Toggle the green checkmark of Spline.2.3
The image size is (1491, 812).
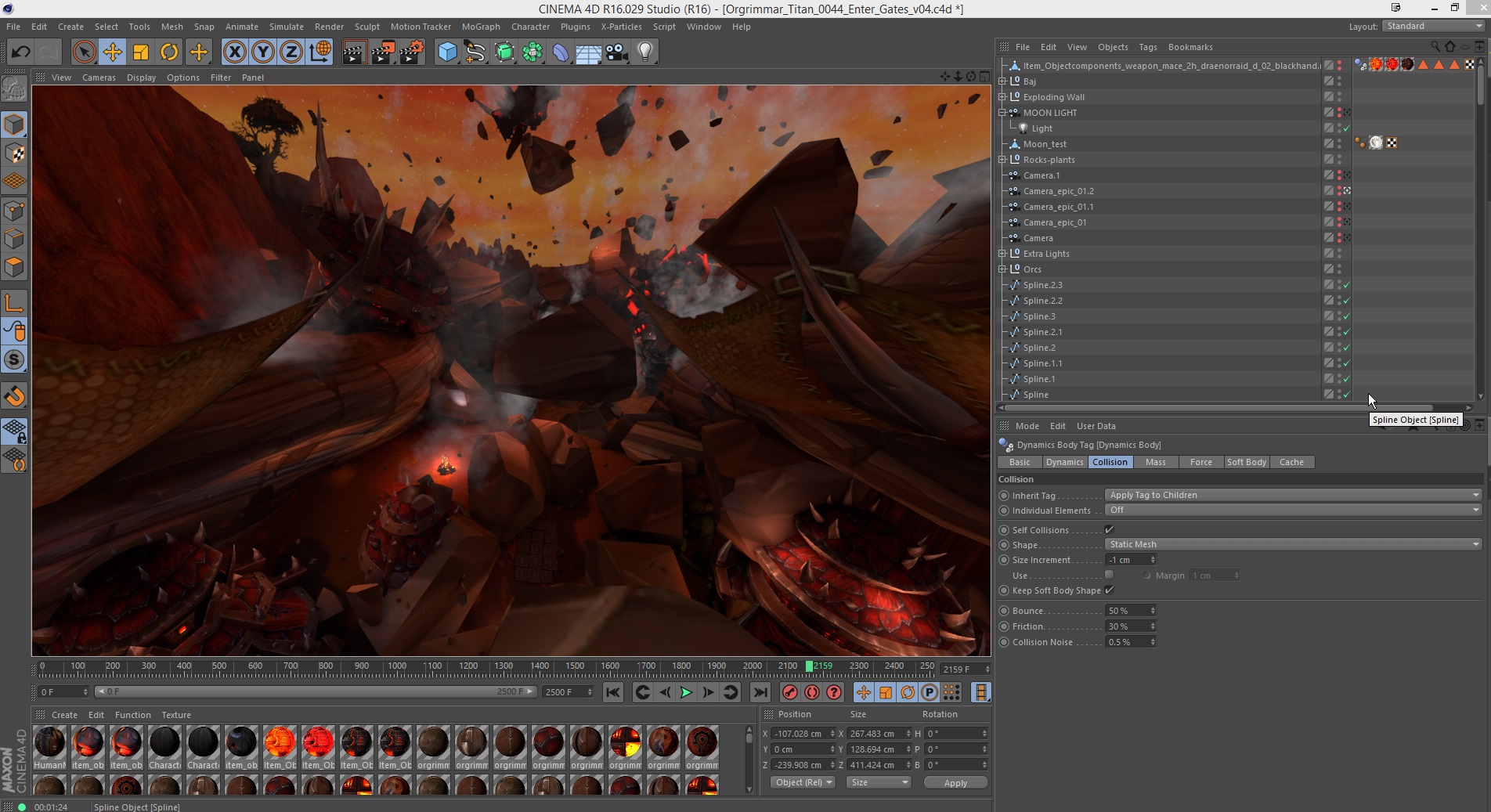click(x=1347, y=285)
